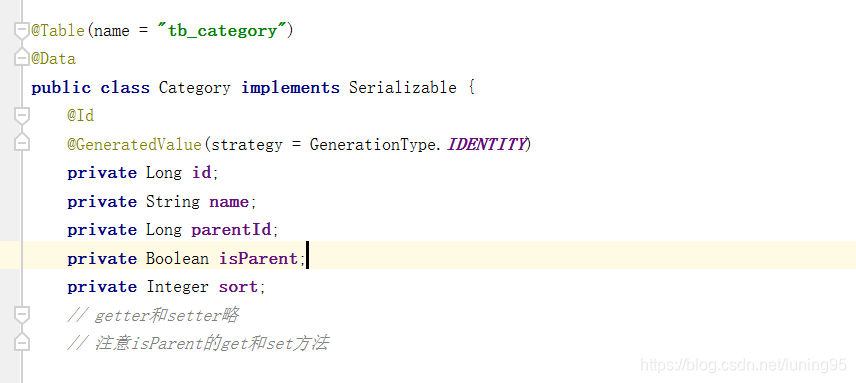This screenshot has width=856, height=383.
Task: Click the opening brace after Serializable
Action: 472,88
